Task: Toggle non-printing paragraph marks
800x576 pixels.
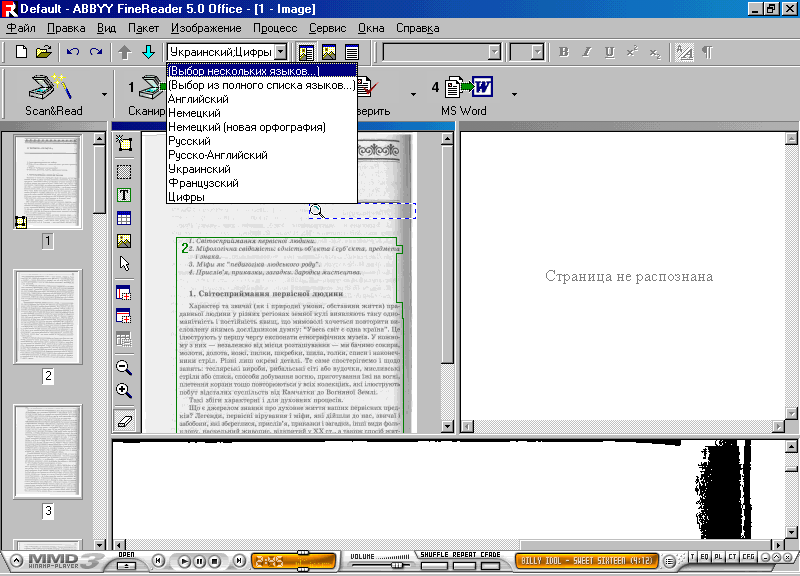Action: pos(707,52)
